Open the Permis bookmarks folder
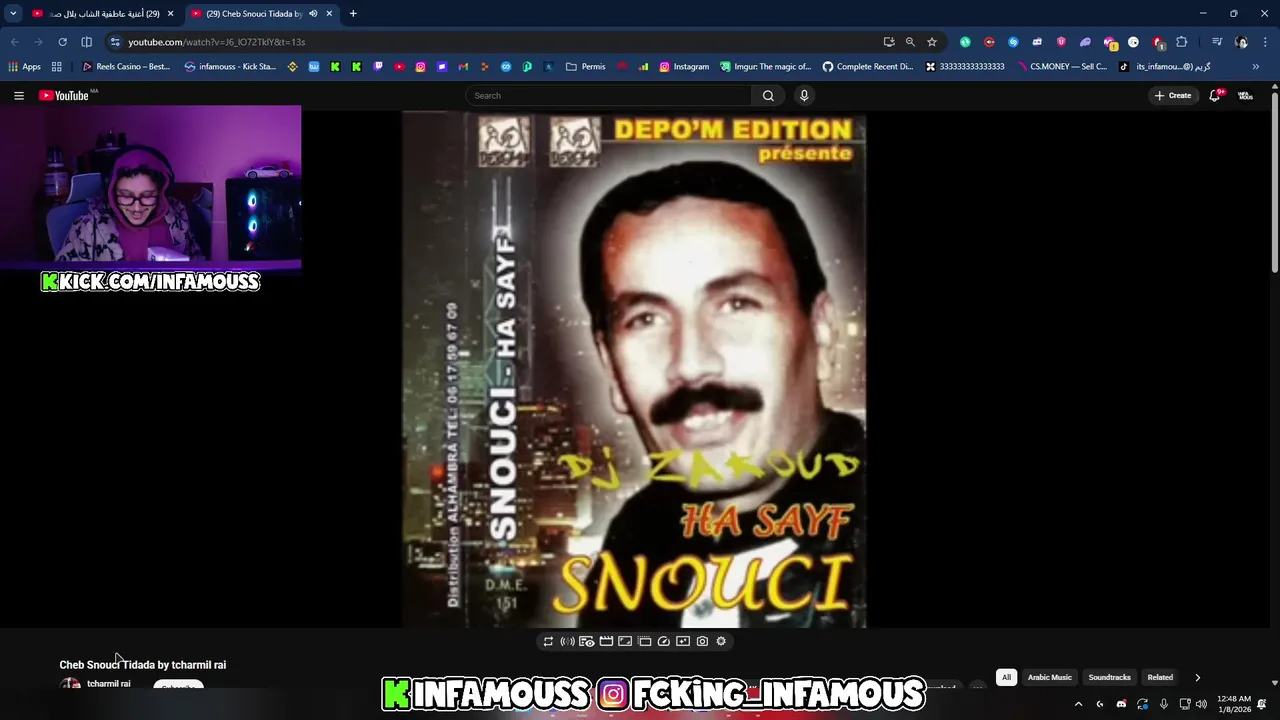Image resolution: width=1280 pixels, height=720 pixels. (586, 67)
